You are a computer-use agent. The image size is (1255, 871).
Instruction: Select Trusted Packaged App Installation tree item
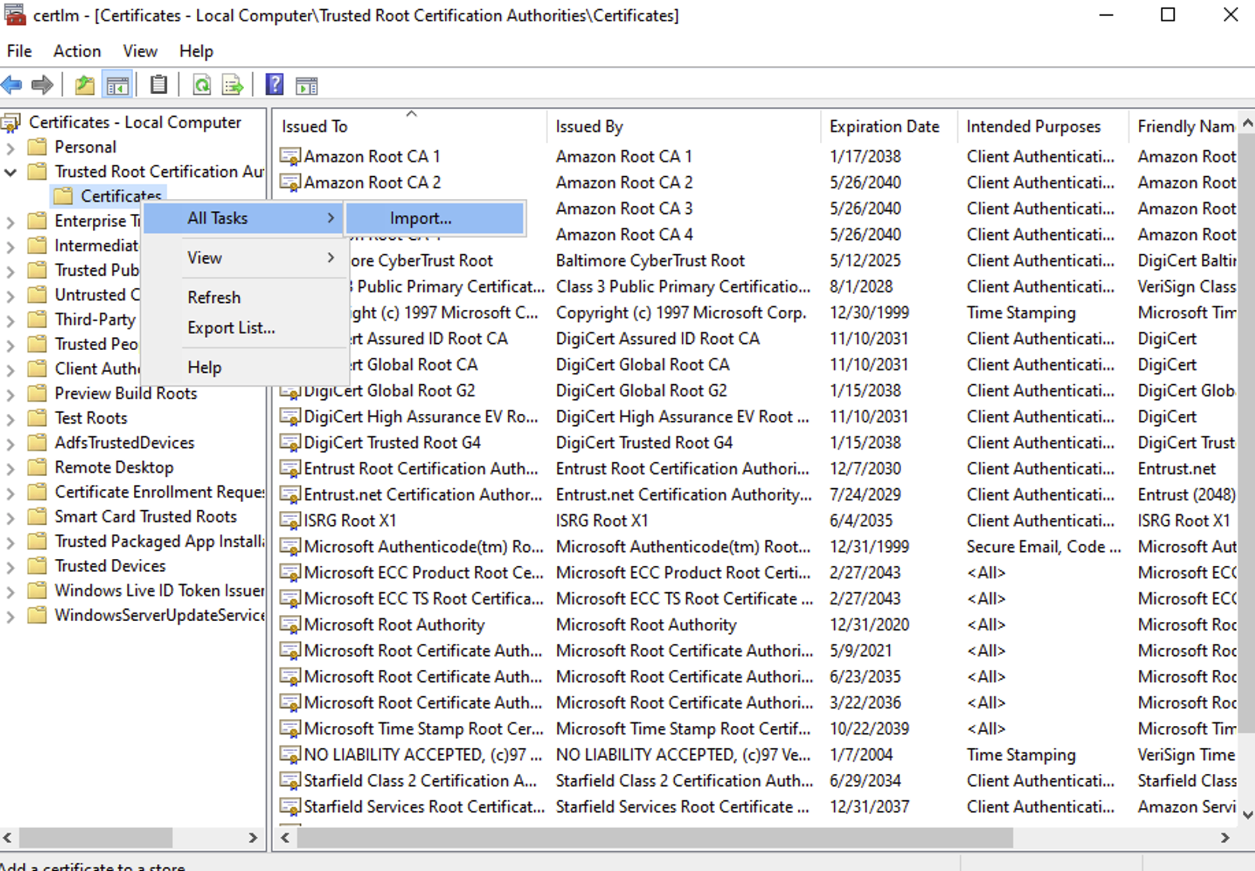click(x=159, y=541)
